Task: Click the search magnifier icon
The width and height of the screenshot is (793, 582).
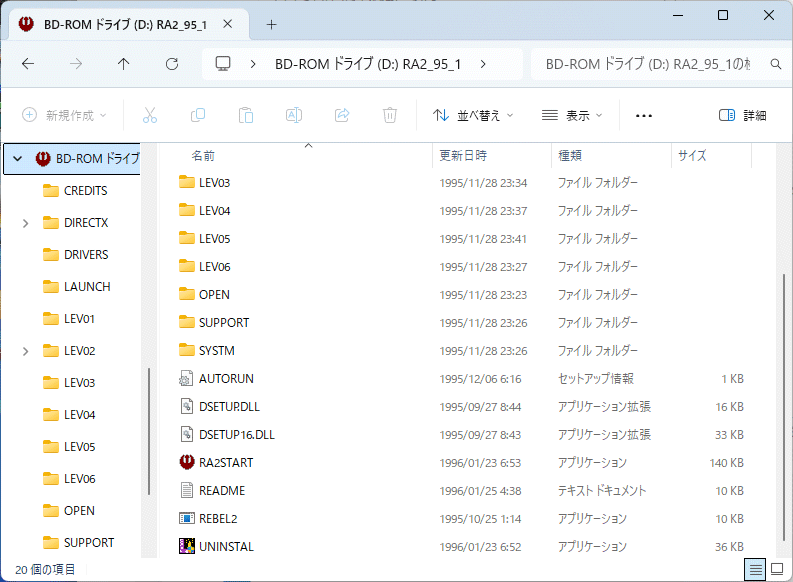Action: [x=775, y=64]
